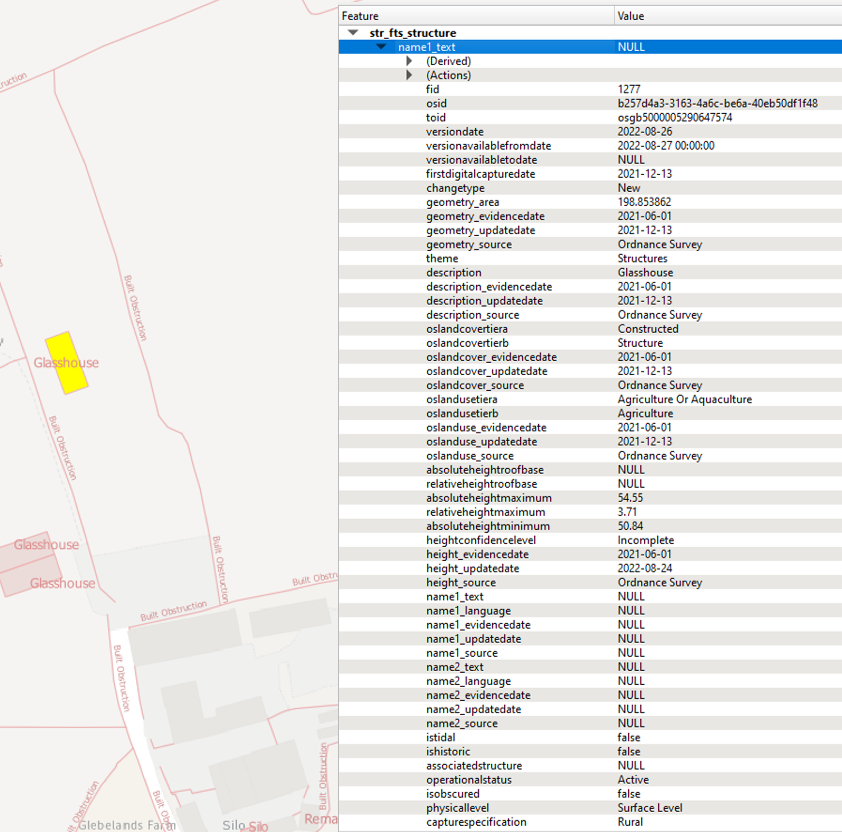Select the changetype row
The width and height of the screenshot is (842, 832).
coord(455,188)
